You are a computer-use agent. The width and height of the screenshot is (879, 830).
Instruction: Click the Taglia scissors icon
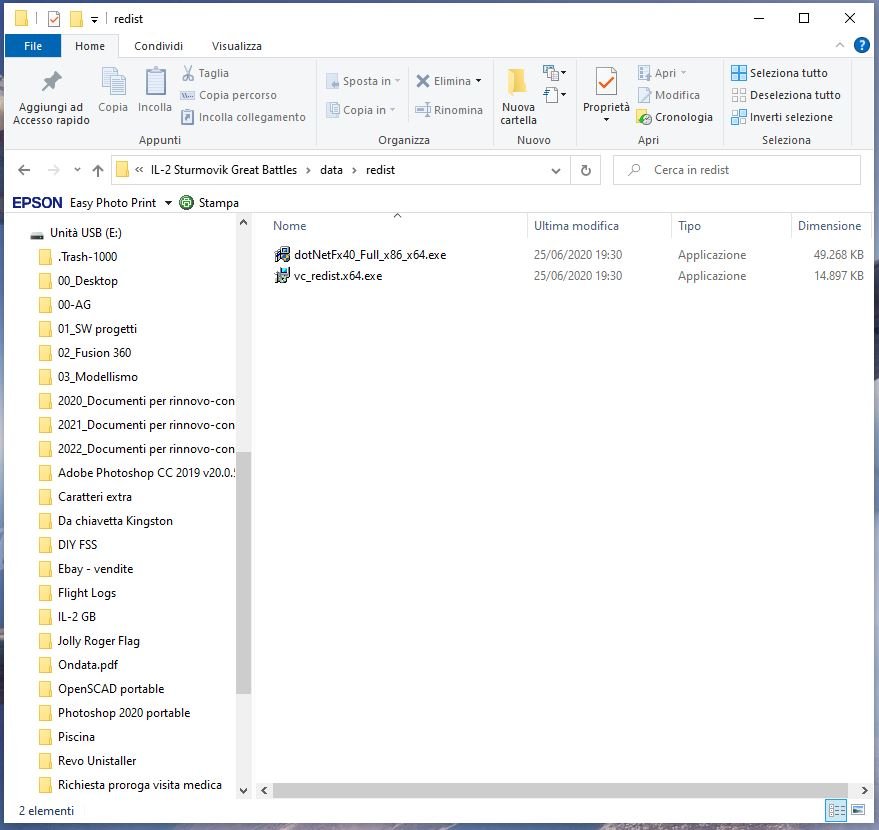click(x=188, y=73)
